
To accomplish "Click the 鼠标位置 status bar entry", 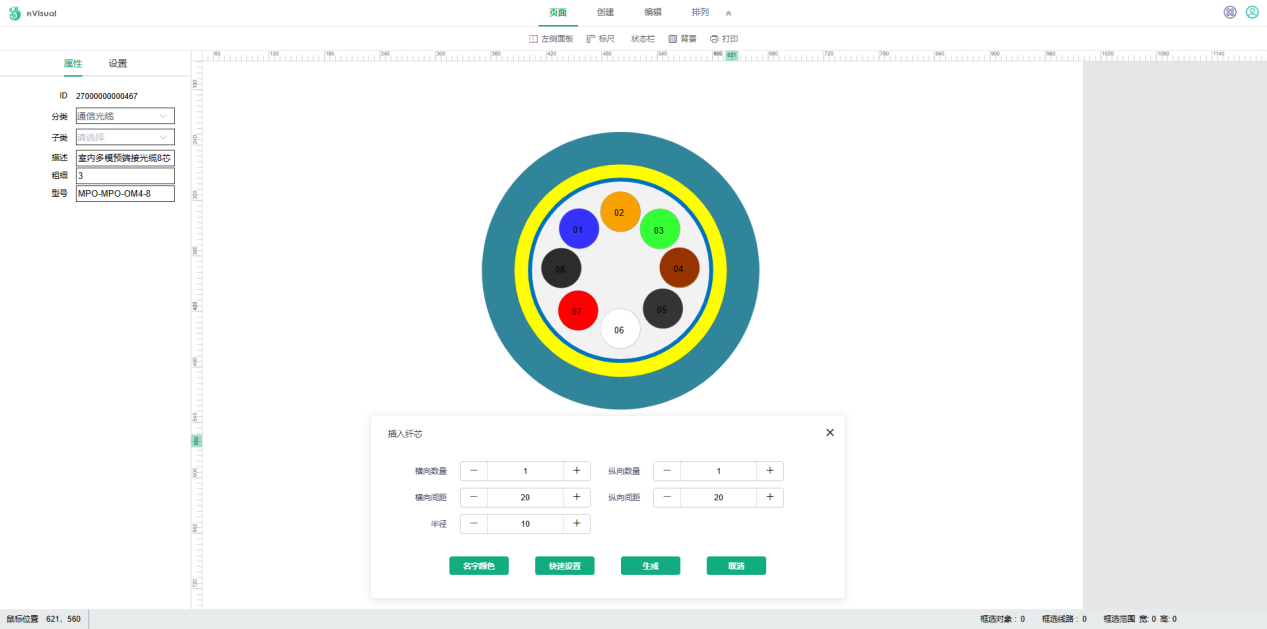I will [x=44, y=619].
